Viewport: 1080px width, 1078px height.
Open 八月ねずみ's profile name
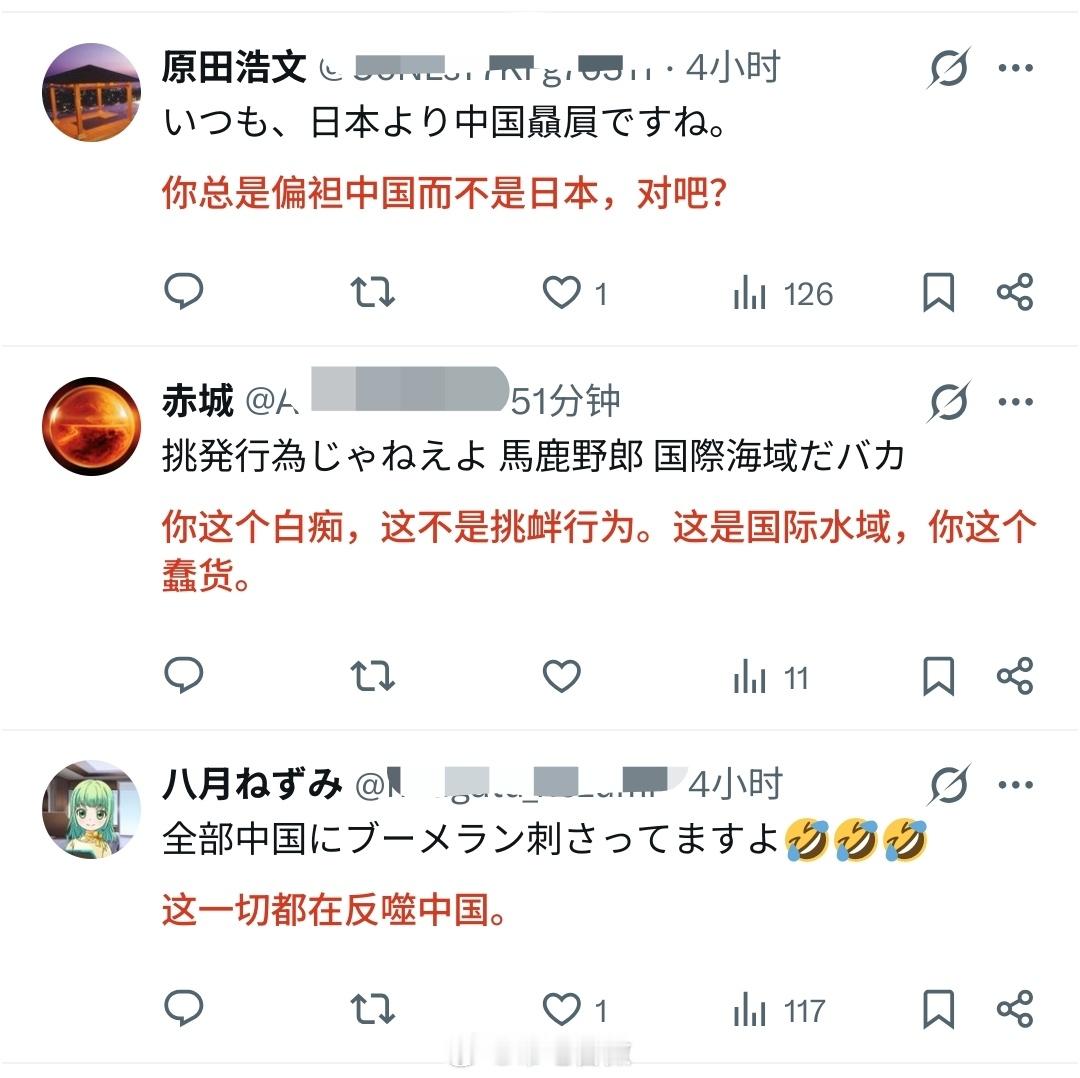click(252, 783)
